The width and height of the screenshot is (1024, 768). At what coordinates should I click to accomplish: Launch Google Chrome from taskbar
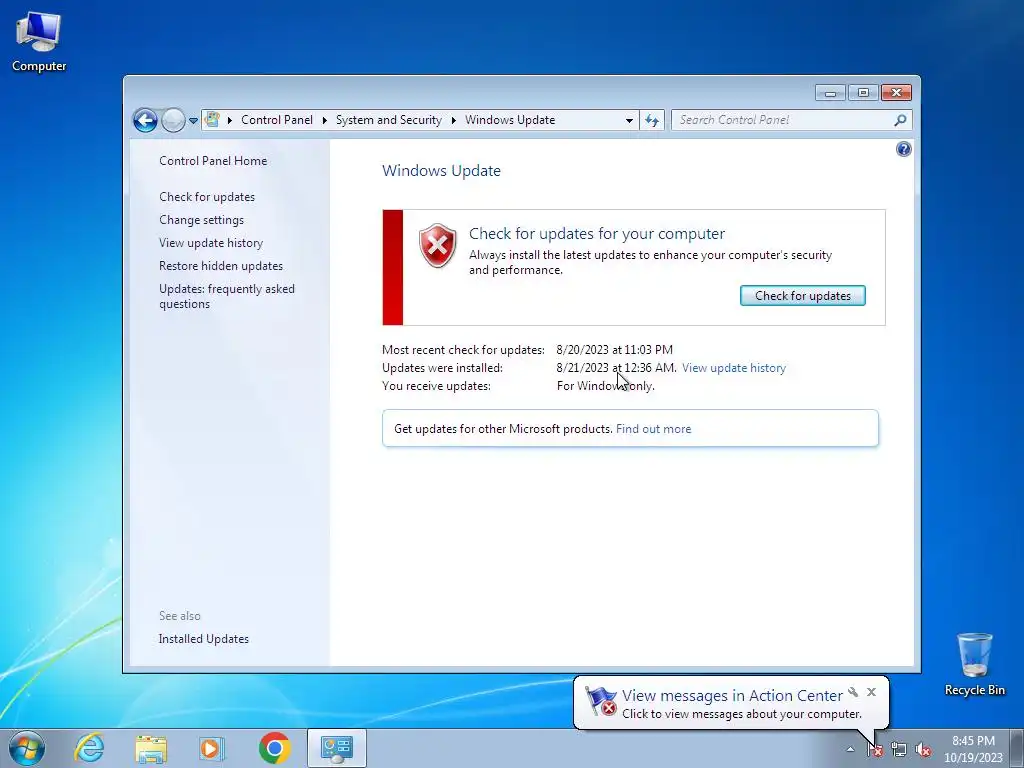274,748
